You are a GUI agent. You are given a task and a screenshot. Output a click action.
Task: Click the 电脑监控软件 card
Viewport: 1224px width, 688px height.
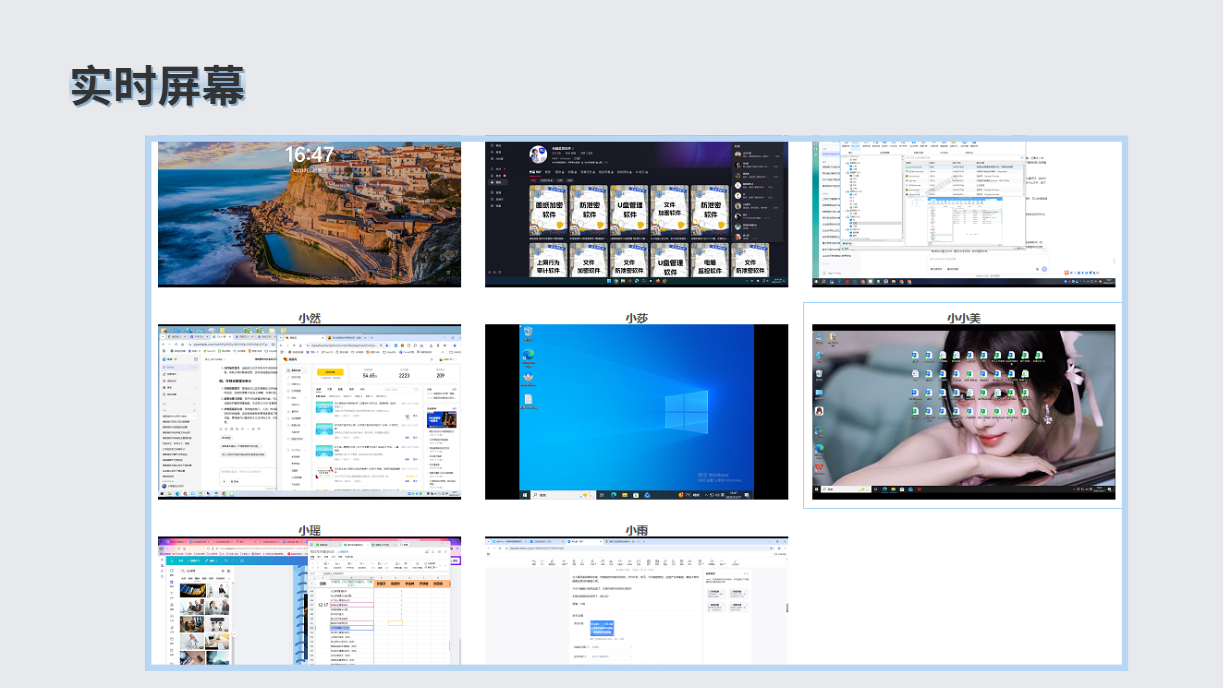pos(710,260)
